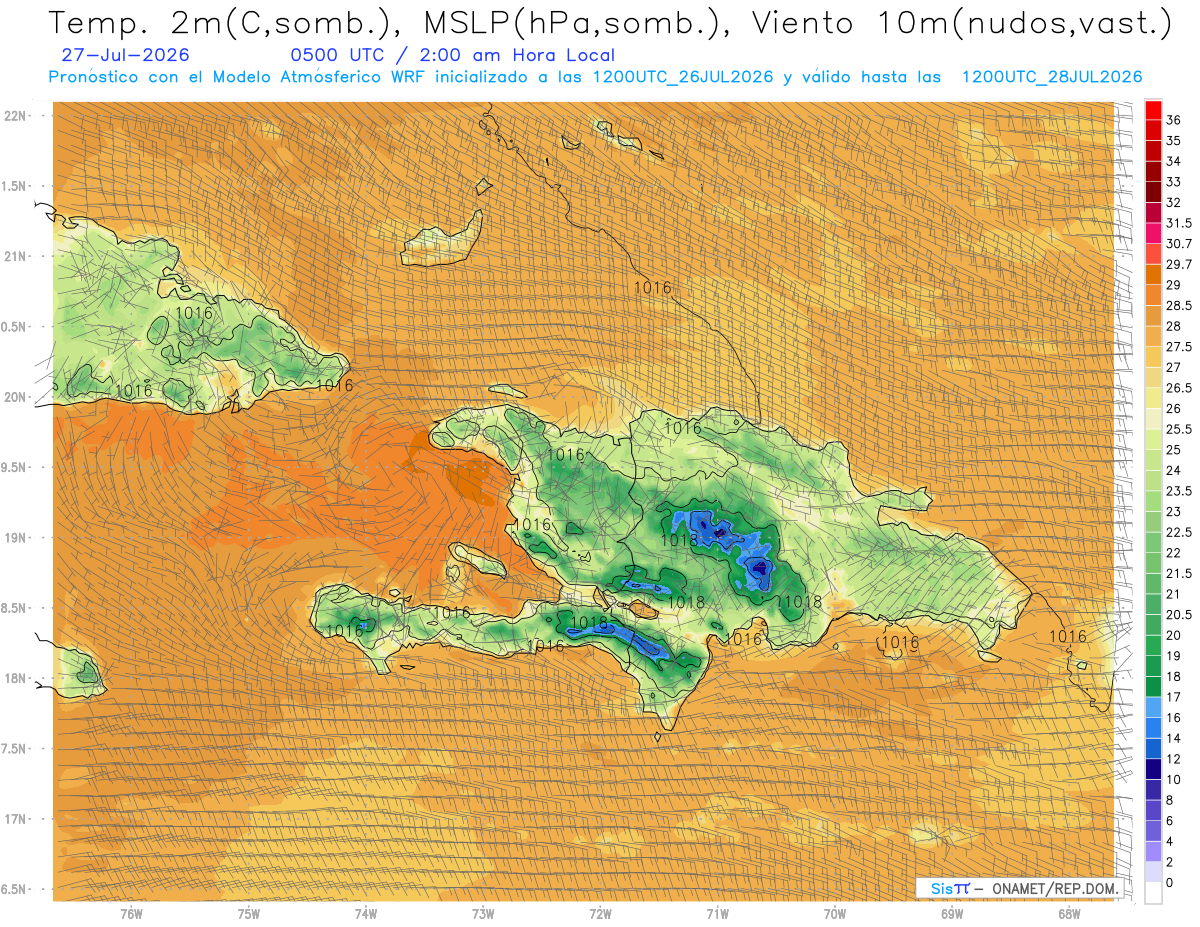
Task: Click the legend value "28.5"
Action: (x=1179, y=306)
